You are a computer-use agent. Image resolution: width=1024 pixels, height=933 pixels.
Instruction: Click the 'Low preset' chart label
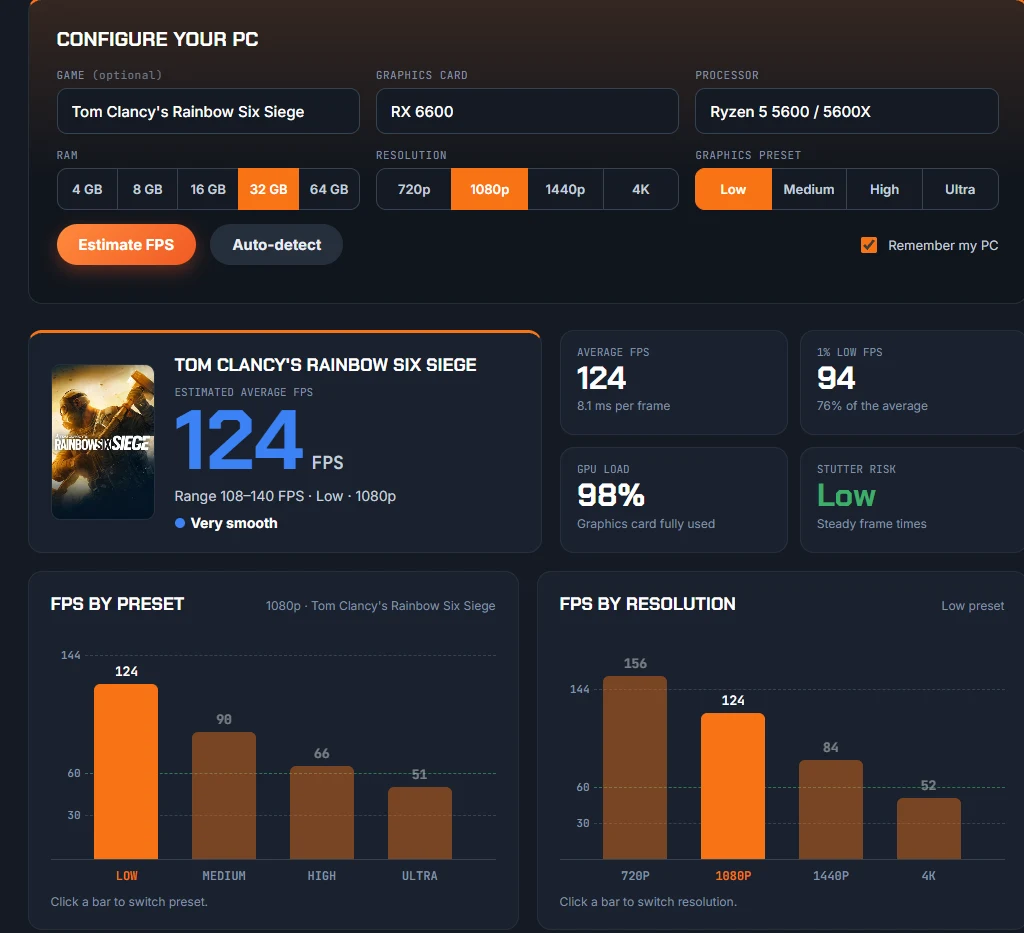pos(972,606)
